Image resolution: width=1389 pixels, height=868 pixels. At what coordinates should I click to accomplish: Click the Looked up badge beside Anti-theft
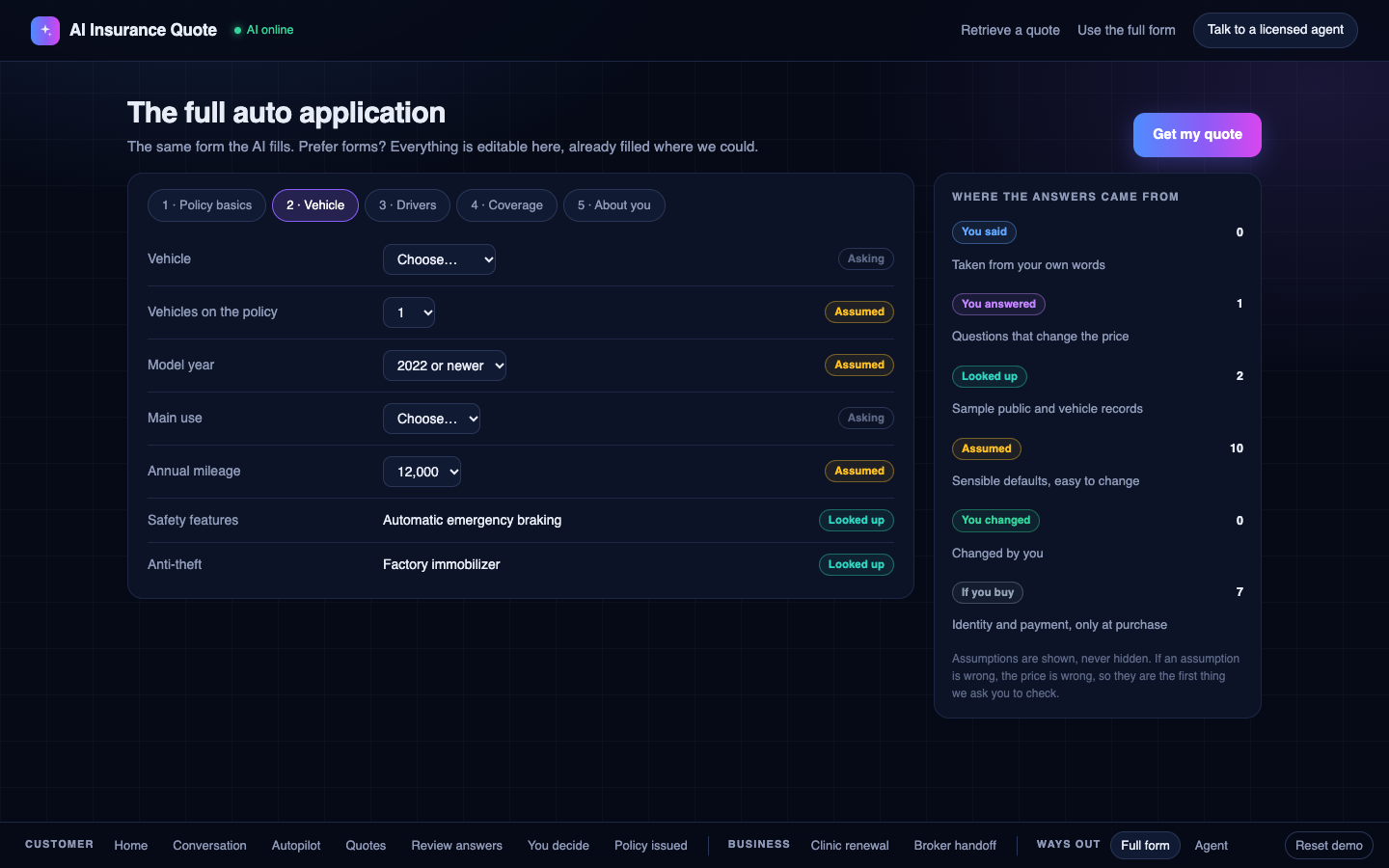click(x=856, y=564)
